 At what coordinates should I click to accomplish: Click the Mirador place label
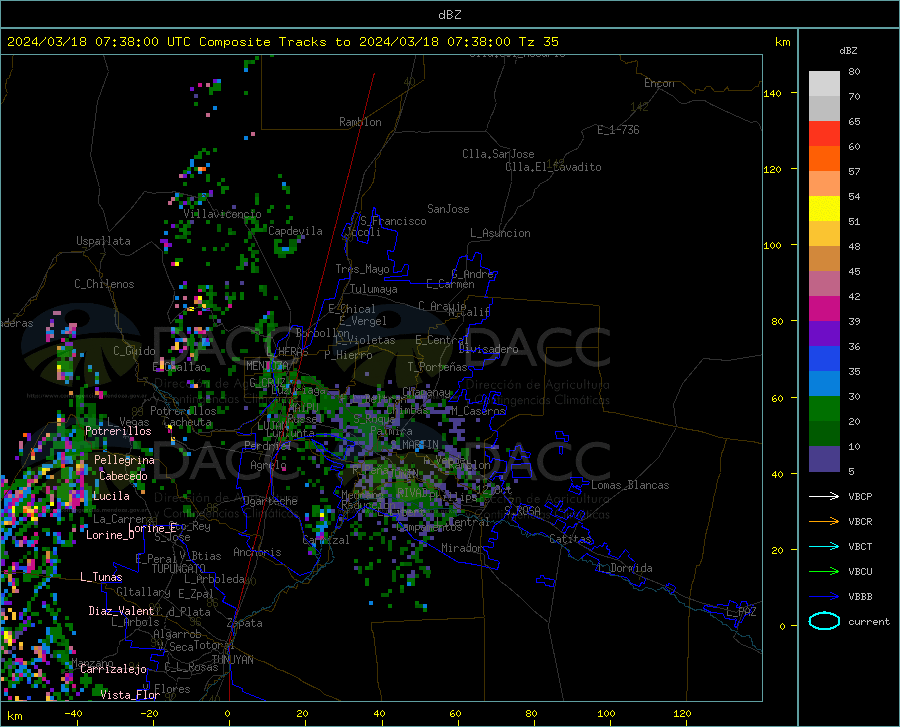462,548
